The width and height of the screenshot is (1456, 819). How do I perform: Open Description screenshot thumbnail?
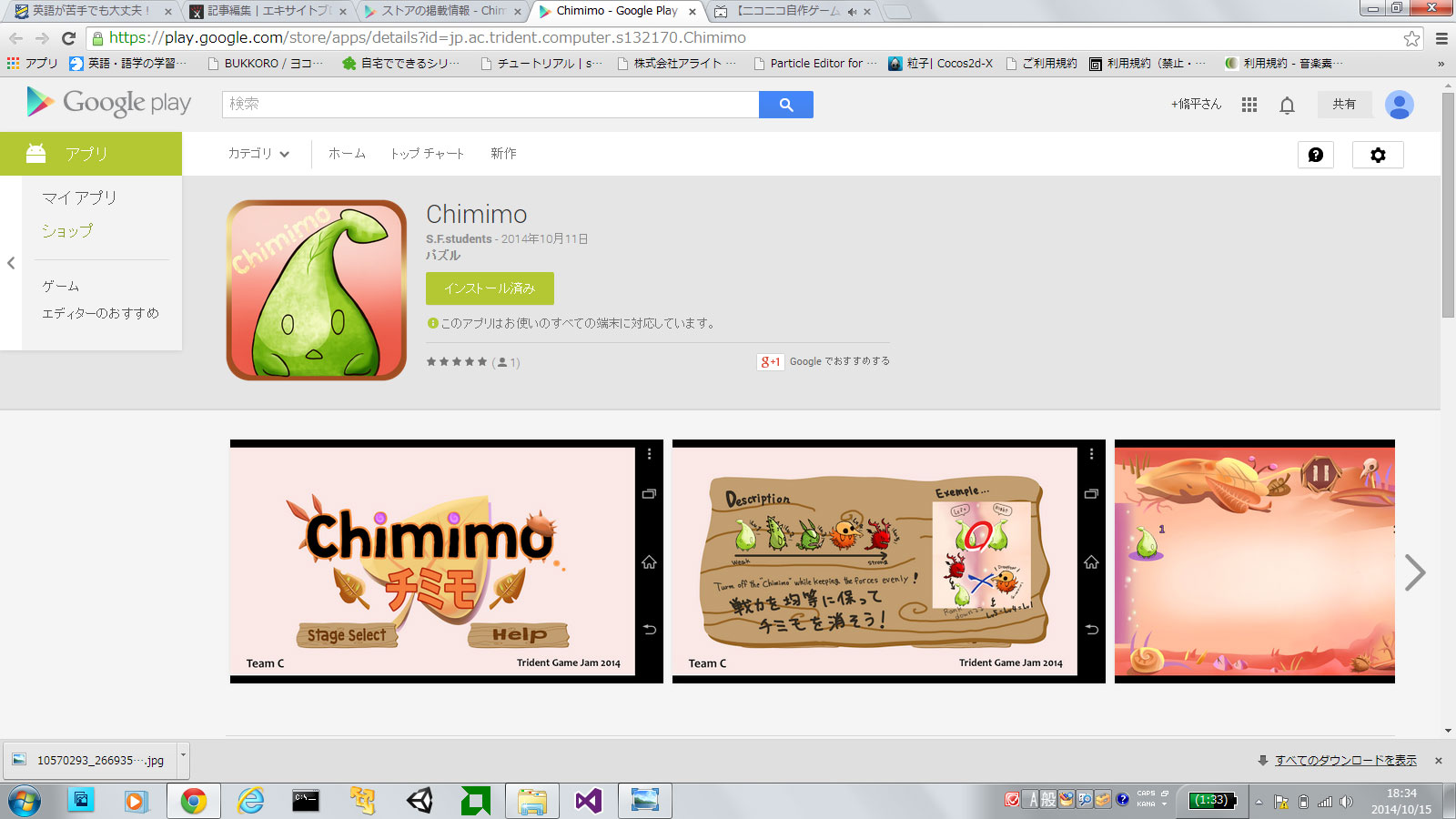pyautogui.click(x=889, y=561)
